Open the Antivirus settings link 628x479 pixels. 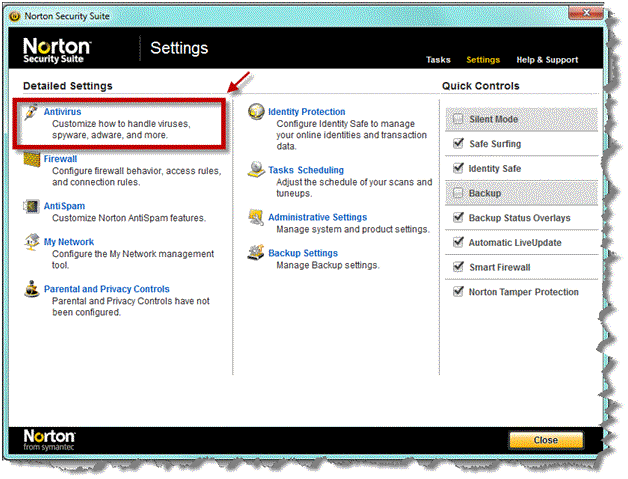[62, 112]
